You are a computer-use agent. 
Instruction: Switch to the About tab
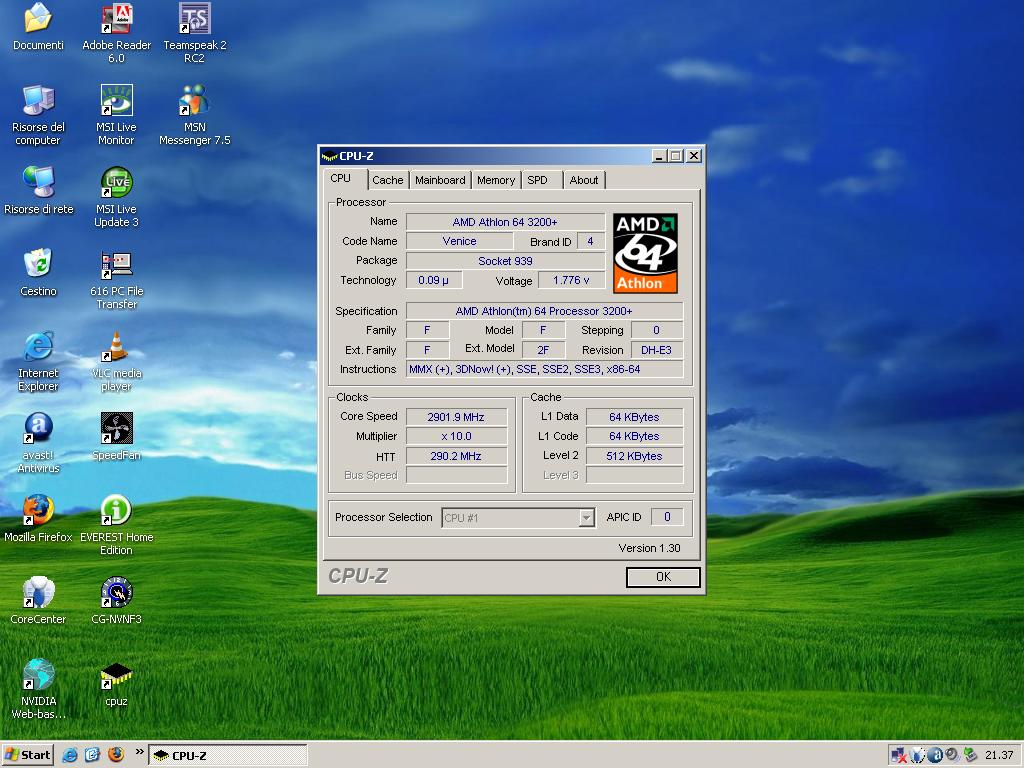(x=583, y=180)
